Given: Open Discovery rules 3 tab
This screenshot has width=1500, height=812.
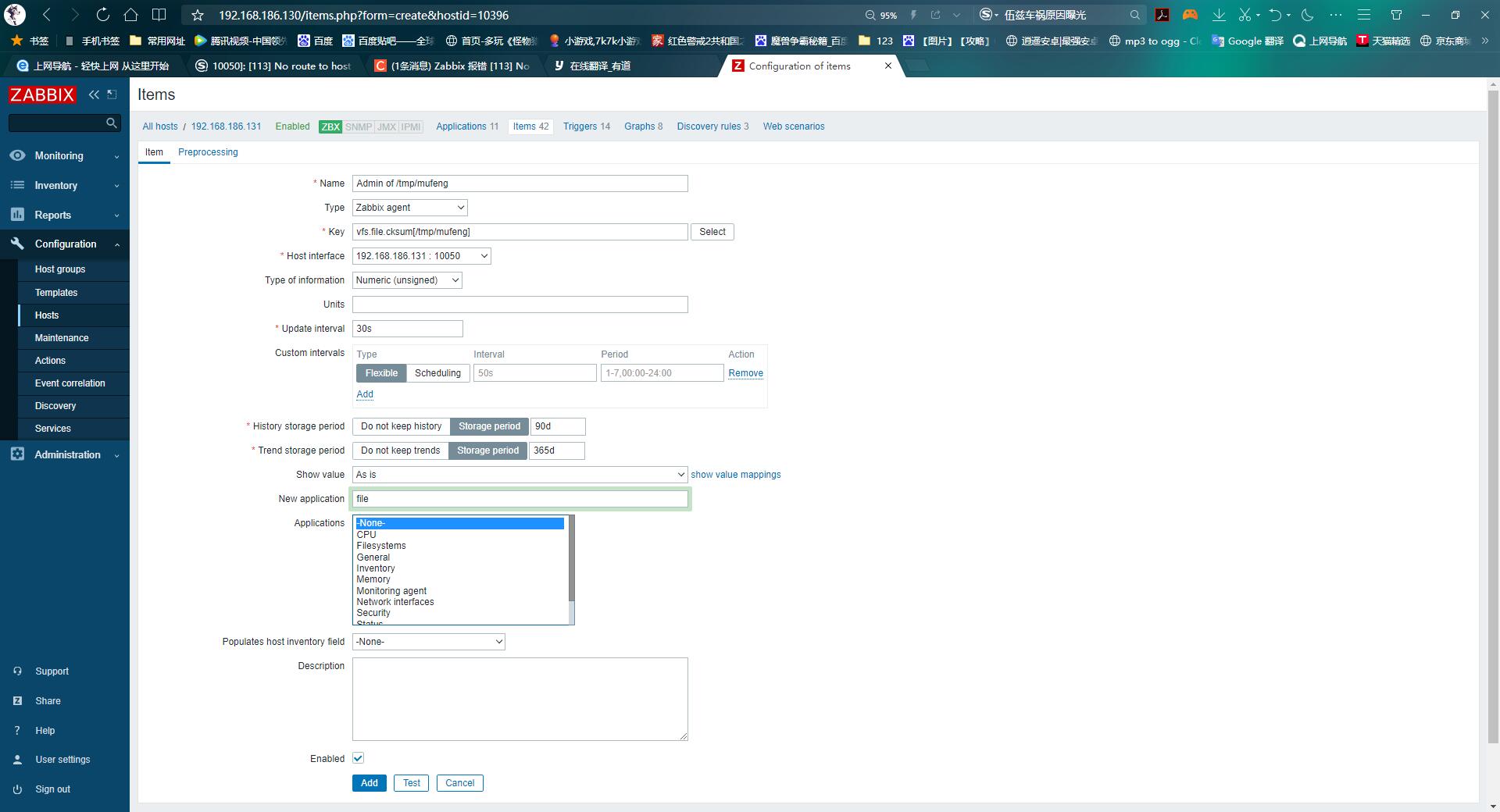Looking at the screenshot, I should [712, 126].
